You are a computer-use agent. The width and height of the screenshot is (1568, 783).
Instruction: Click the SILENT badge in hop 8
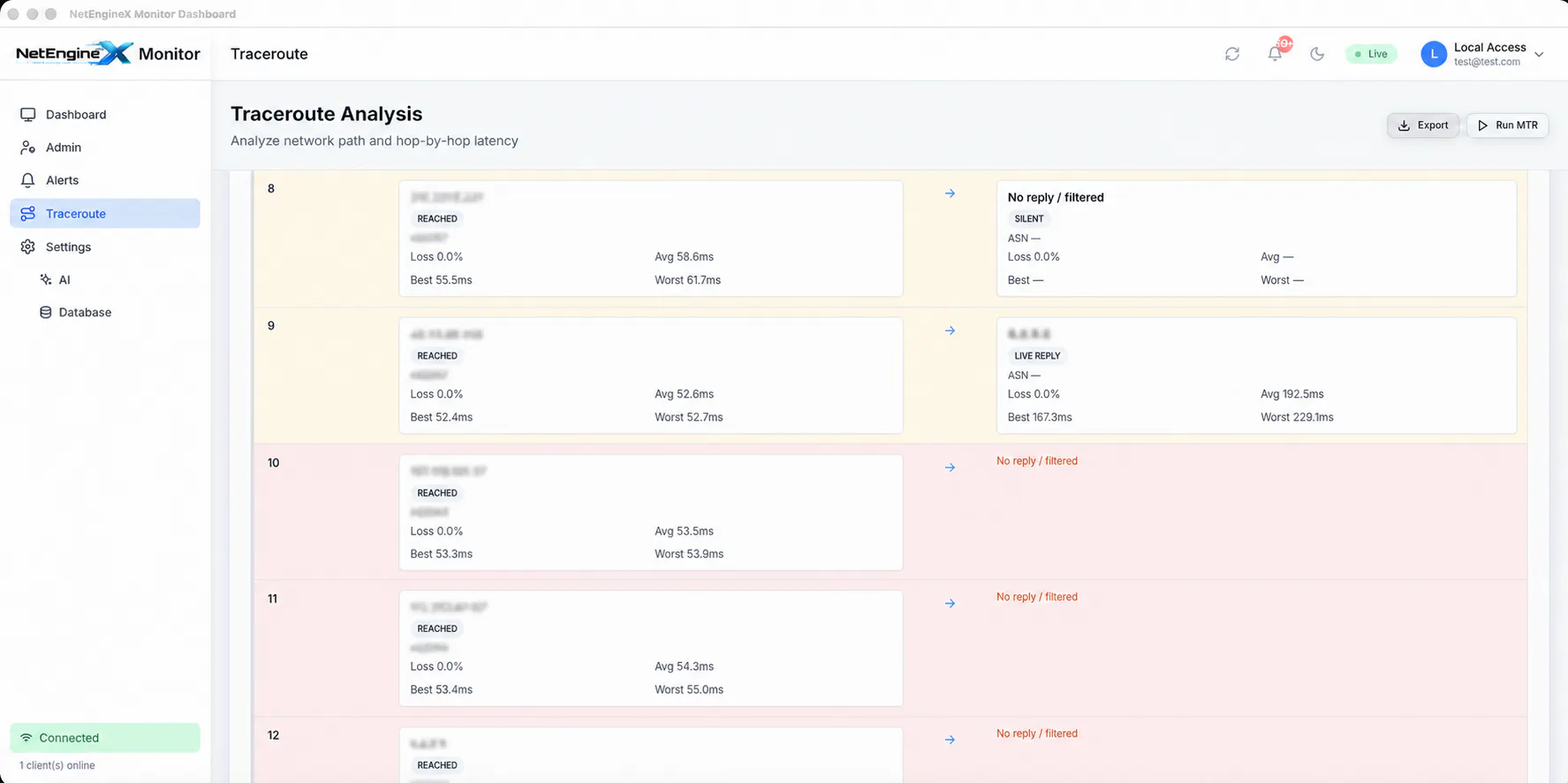tap(1029, 218)
